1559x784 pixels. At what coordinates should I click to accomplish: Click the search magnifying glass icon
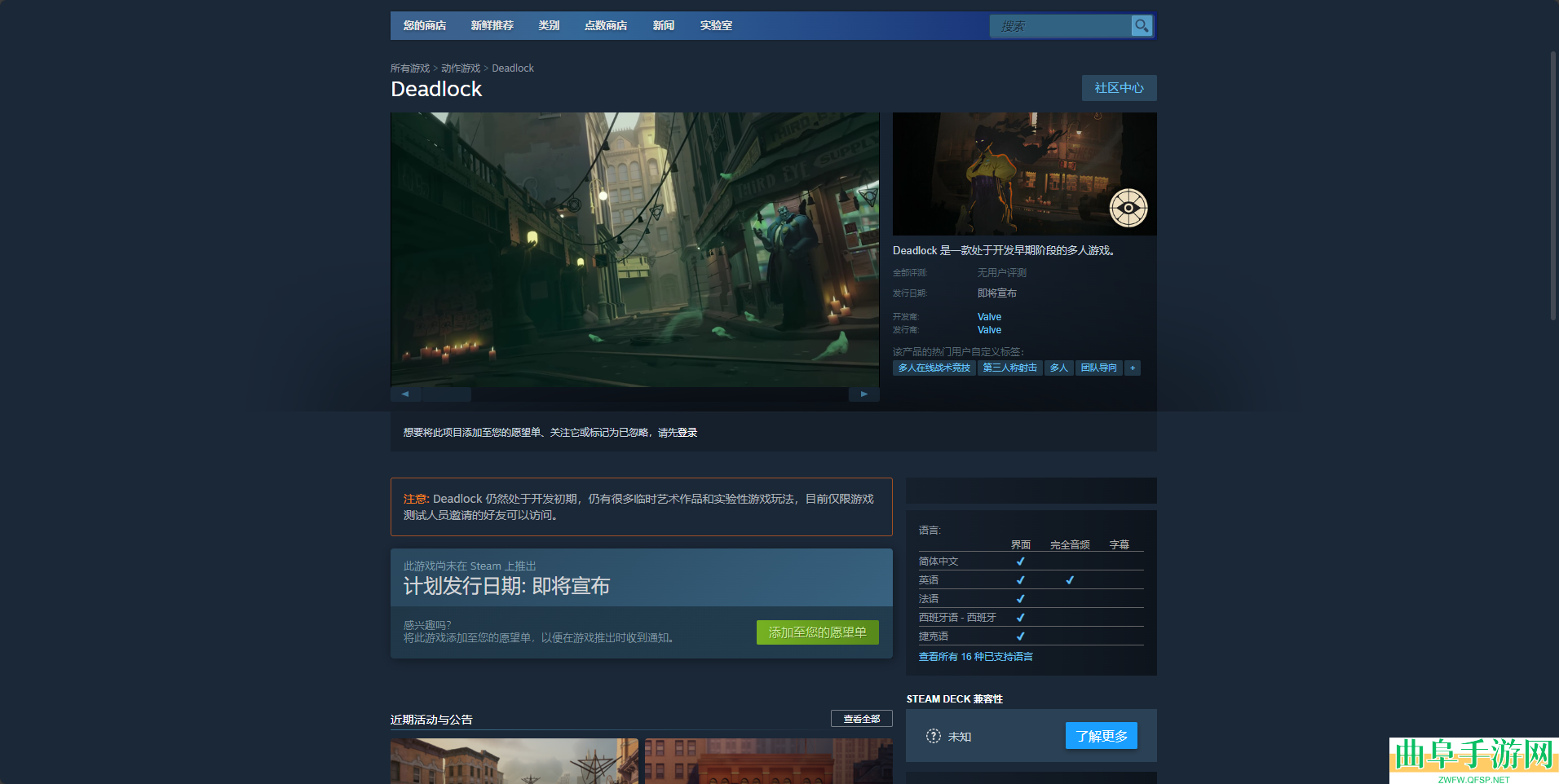(1142, 25)
